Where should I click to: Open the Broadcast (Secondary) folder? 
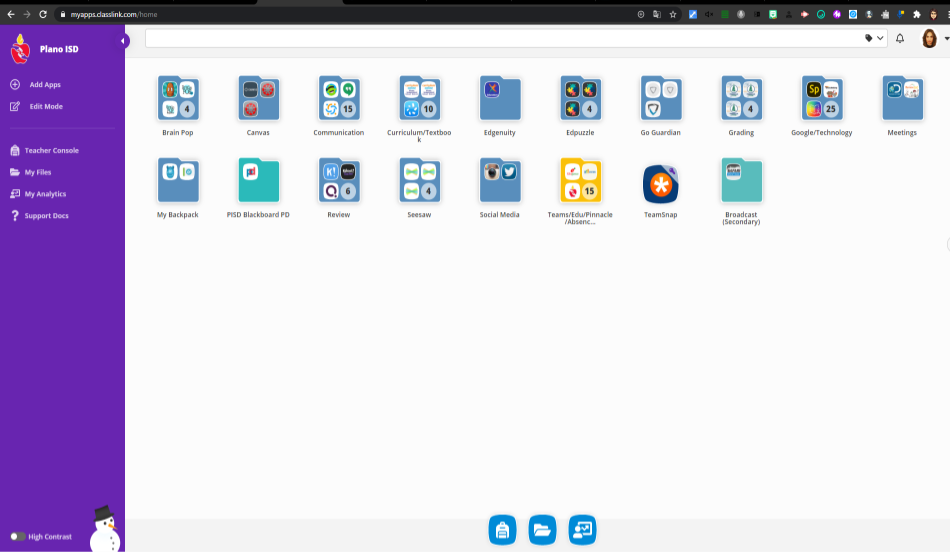click(742, 181)
